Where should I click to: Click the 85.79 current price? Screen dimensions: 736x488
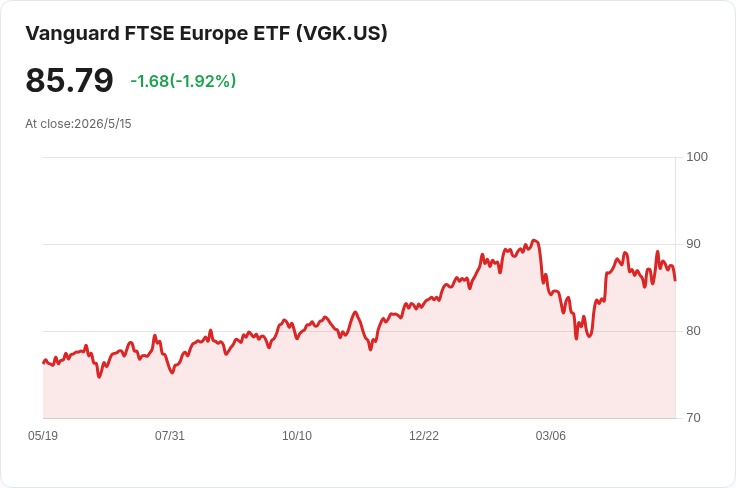tap(69, 80)
